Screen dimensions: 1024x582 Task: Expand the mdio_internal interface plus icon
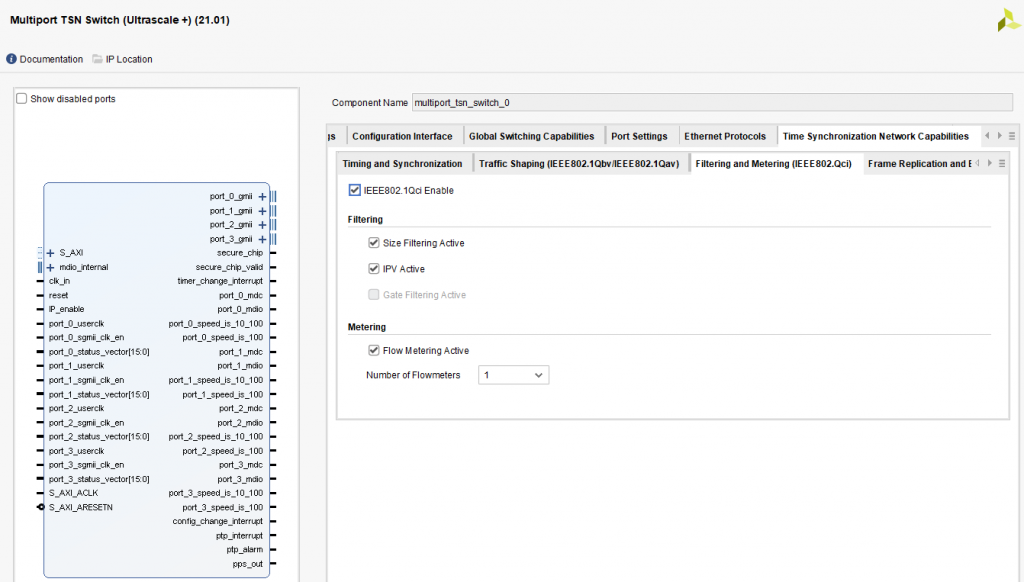(50, 267)
